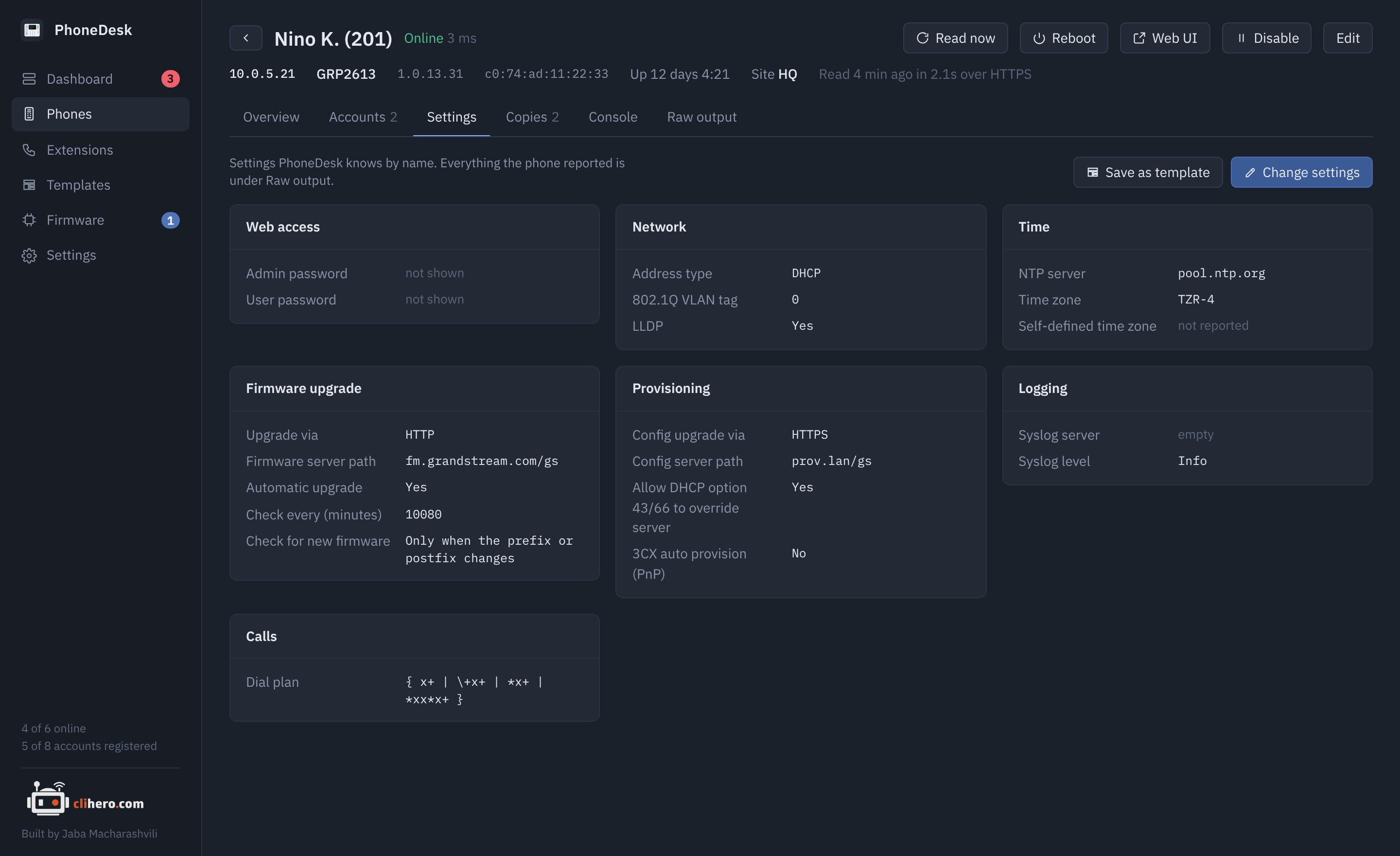Click the Config upgrade via value HTTPS

pos(809,434)
